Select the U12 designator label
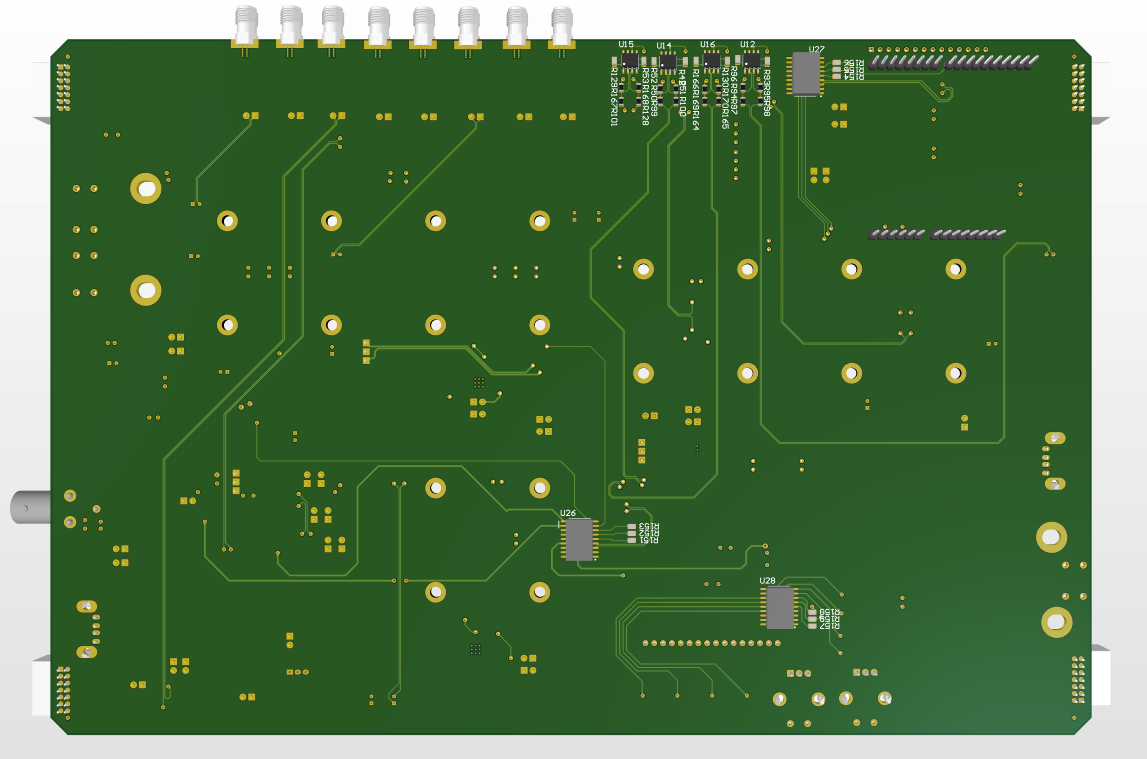 pos(748,45)
